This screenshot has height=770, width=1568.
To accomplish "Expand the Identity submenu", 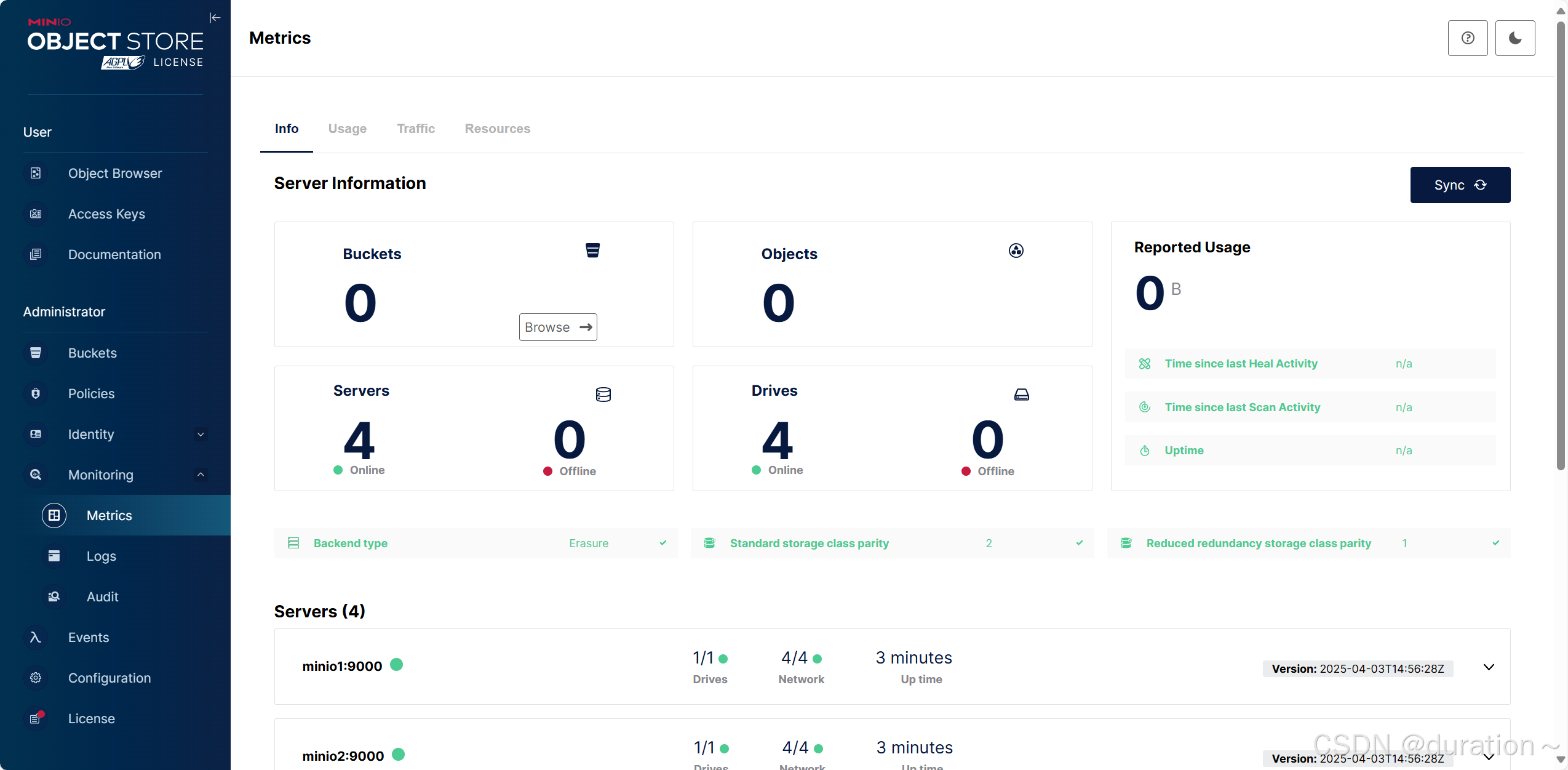I will coord(201,435).
